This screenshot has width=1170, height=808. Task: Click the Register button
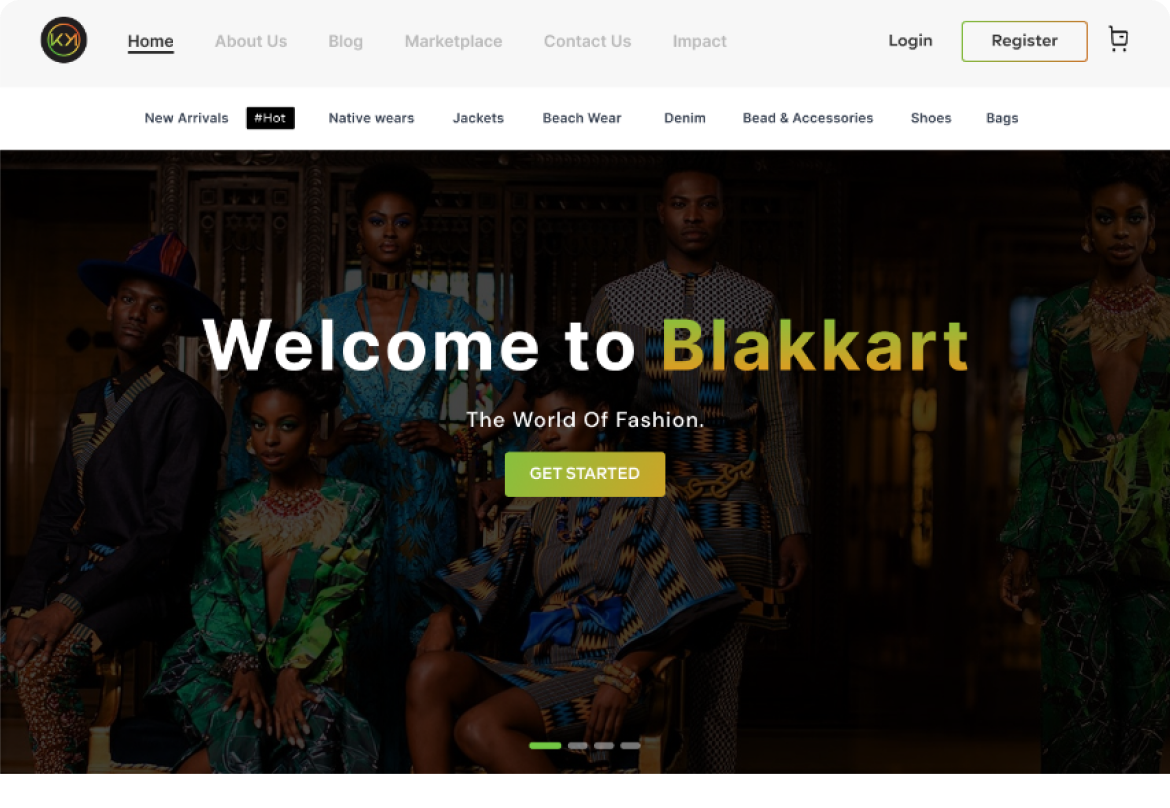[1024, 41]
